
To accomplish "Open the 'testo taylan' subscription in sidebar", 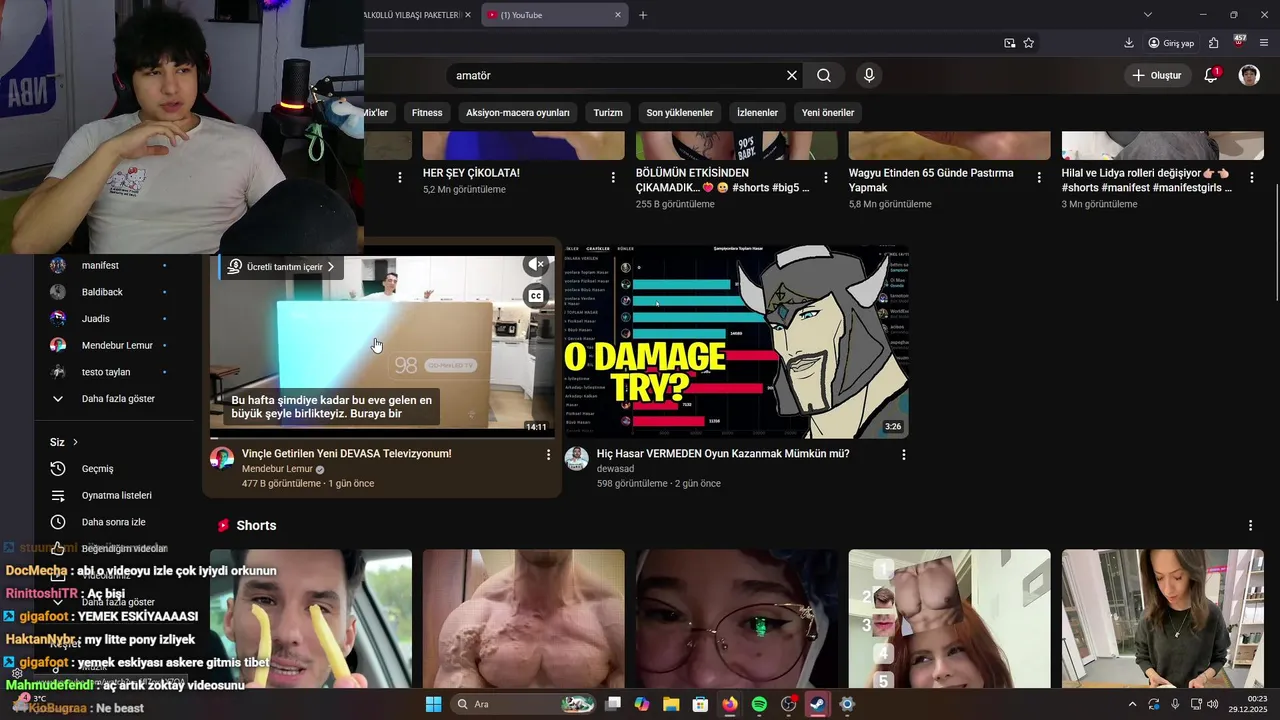I will [x=104, y=372].
